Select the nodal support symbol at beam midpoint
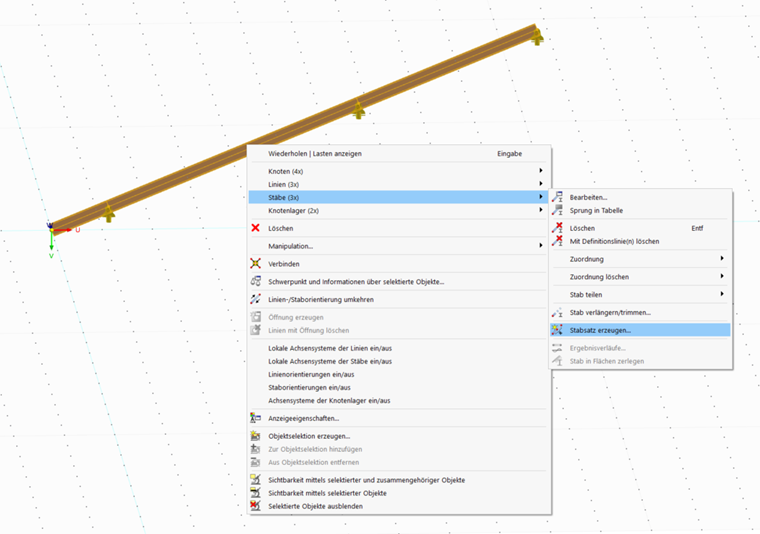 358,110
